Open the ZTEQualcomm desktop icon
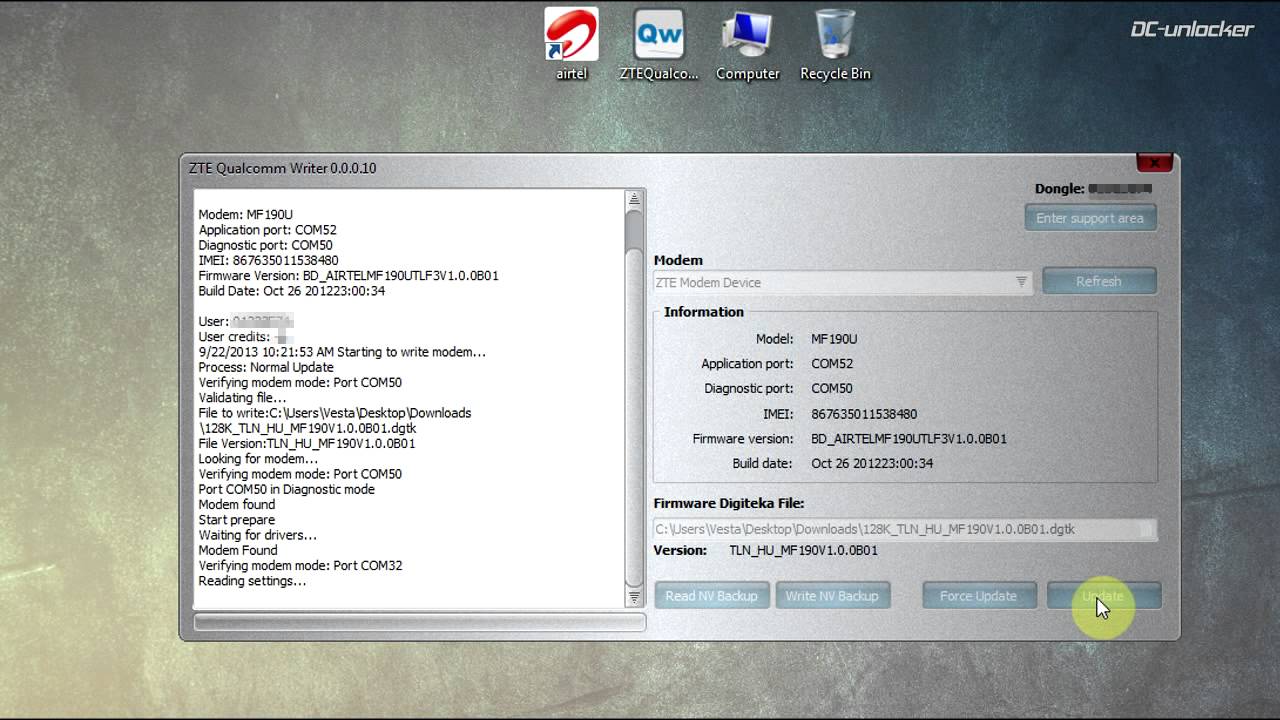The height and width of the screenshot is (720, 1280). click(659, 44)
